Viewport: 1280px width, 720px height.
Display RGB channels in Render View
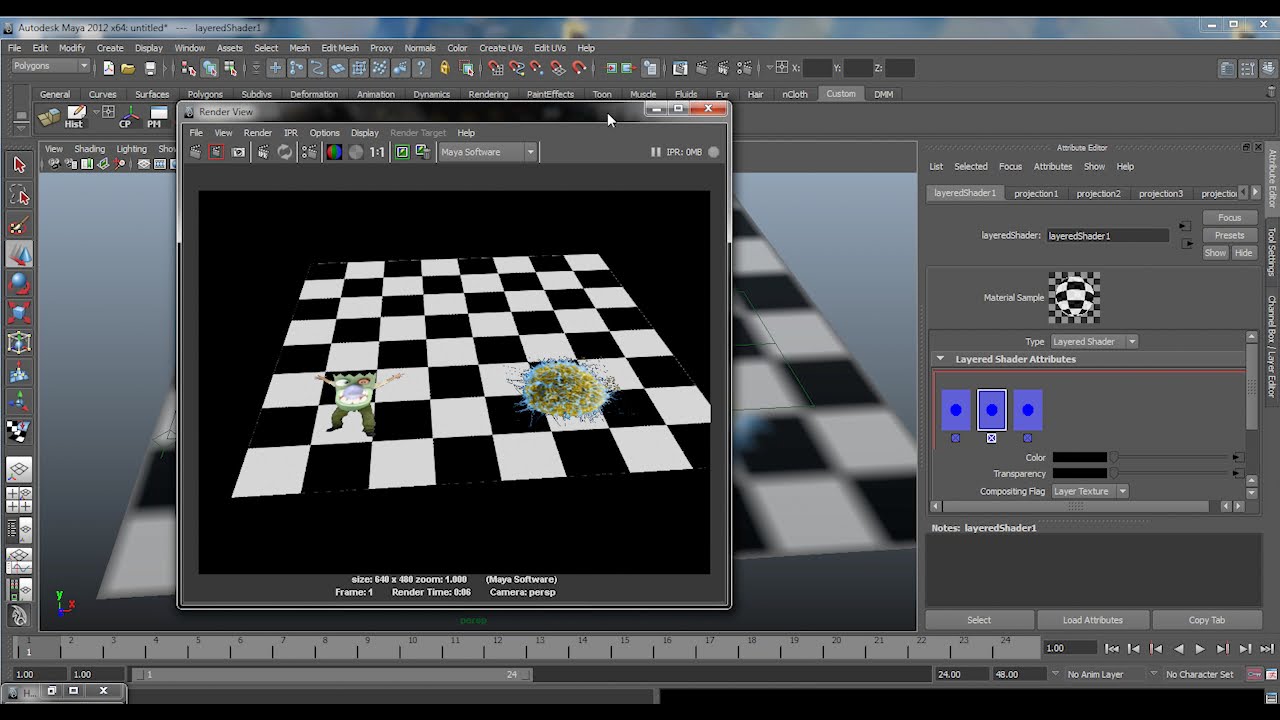coord(334,152)
